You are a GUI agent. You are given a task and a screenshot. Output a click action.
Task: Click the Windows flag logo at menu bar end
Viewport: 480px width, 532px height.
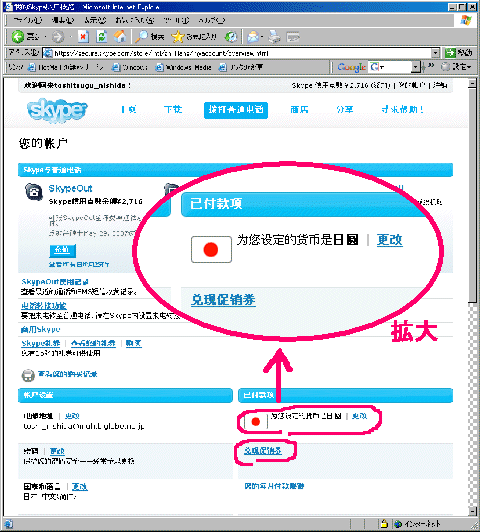click(466, 20)
